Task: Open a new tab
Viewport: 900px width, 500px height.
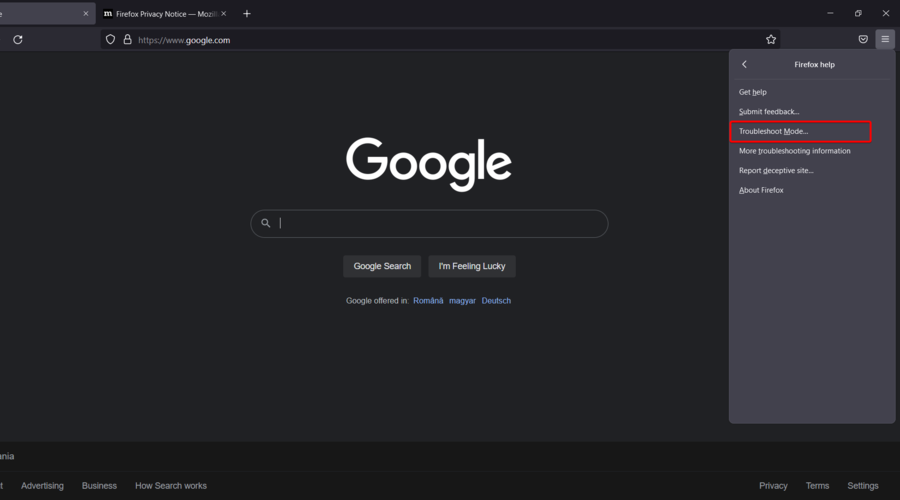Action: coord(247,14)
